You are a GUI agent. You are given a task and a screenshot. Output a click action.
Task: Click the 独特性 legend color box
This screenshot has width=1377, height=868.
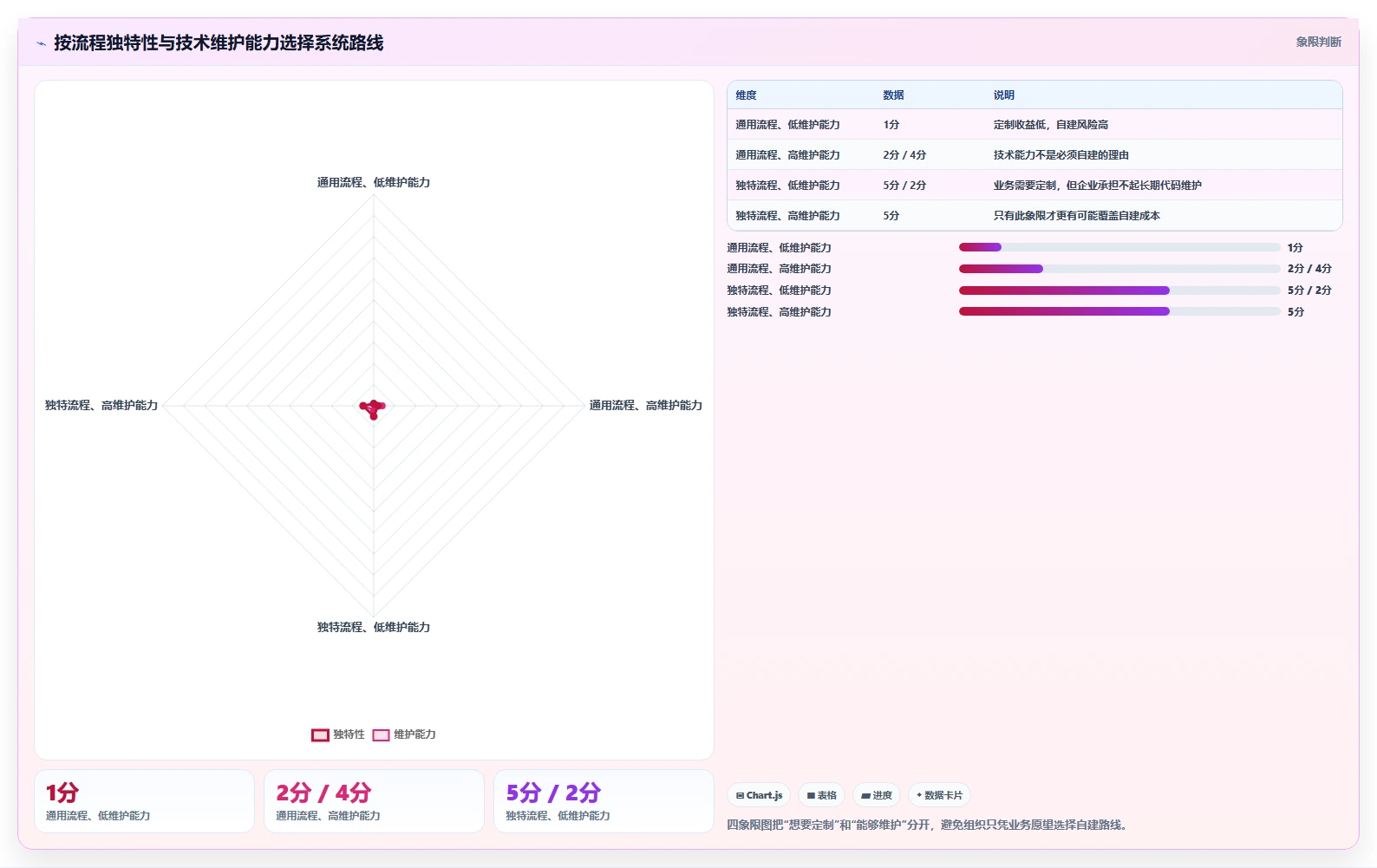tap(320, 734)
